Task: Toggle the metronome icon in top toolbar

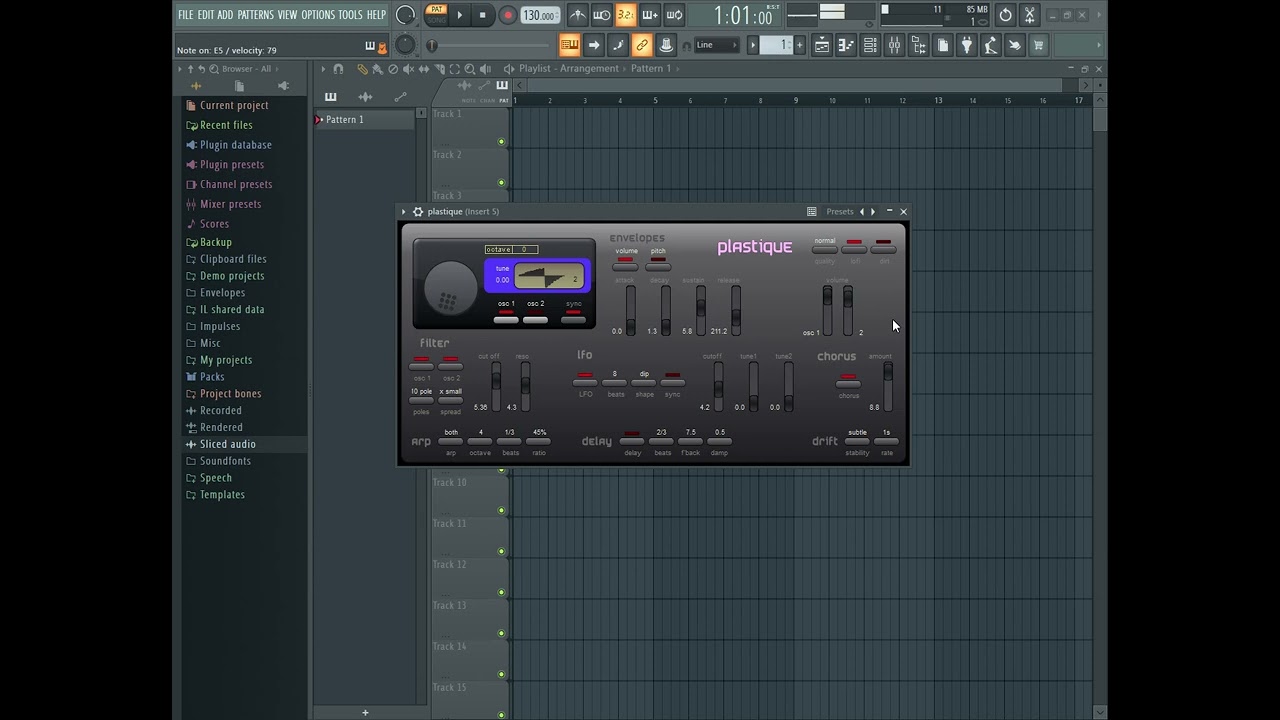Action: [x=578, y=15]
